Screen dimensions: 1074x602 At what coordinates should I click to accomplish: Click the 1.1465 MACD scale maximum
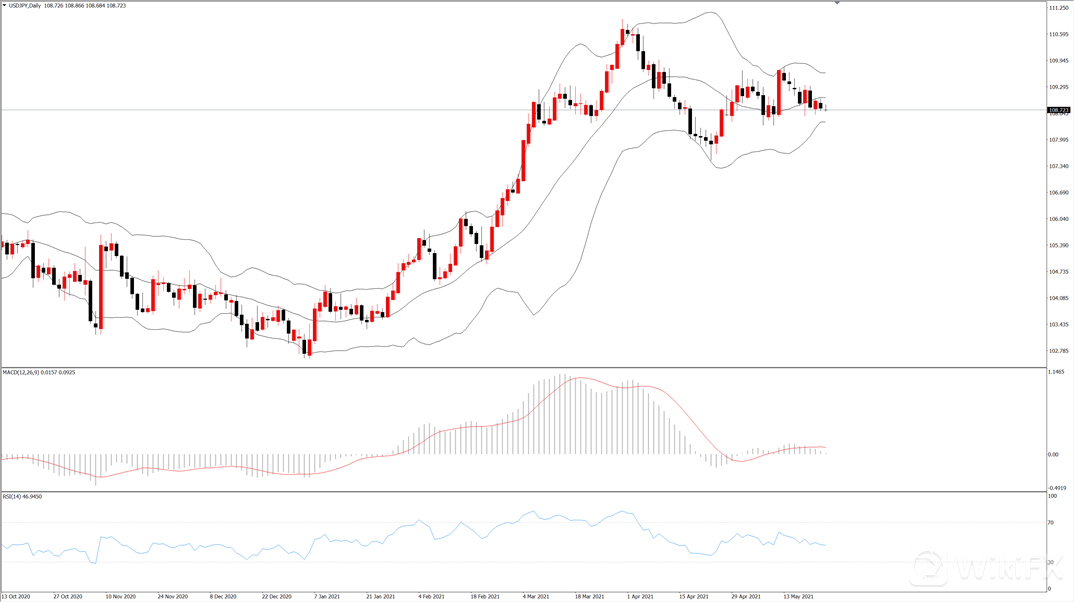click(1056, 372)
